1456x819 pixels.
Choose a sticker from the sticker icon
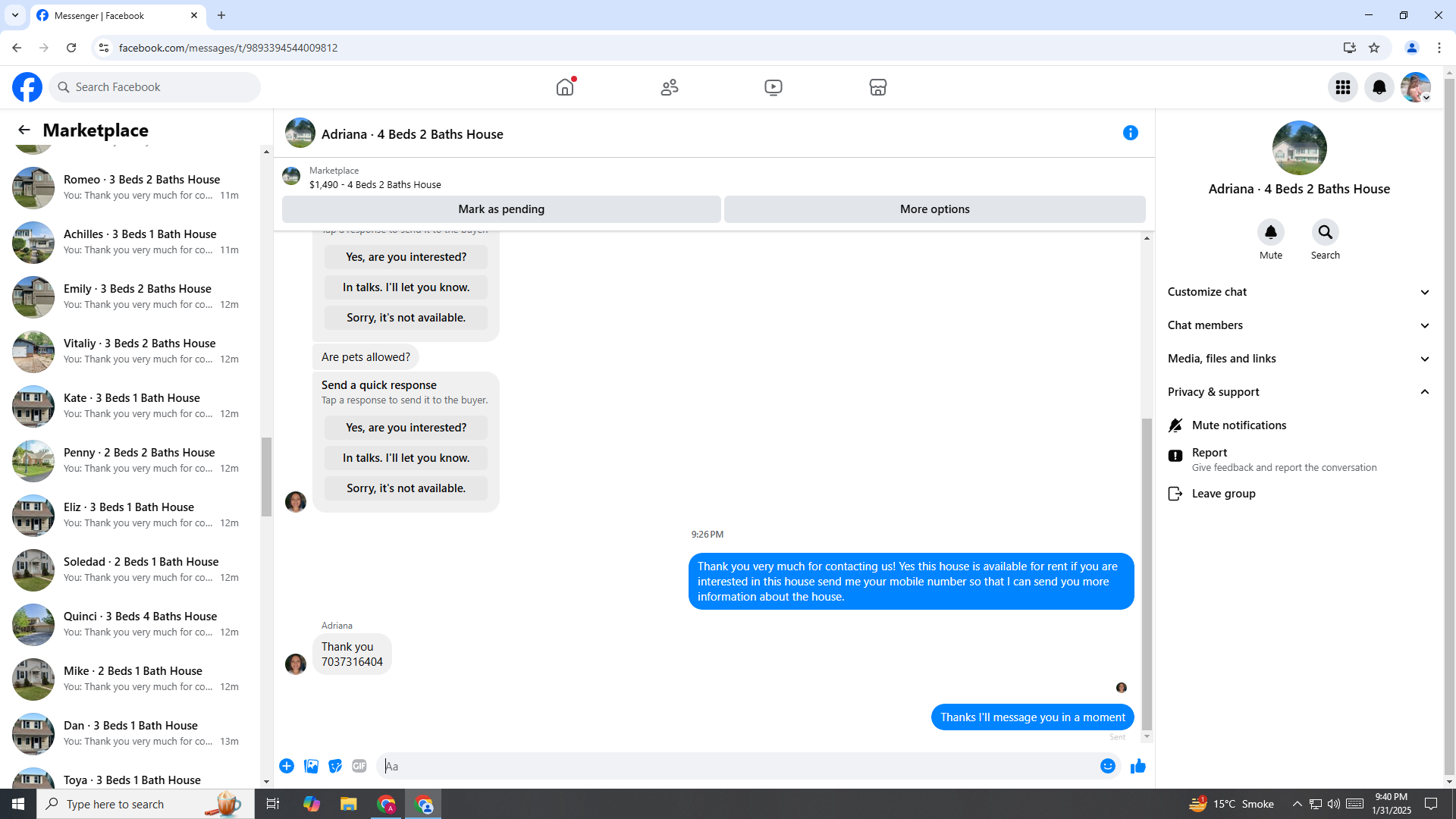click(335, 766)
